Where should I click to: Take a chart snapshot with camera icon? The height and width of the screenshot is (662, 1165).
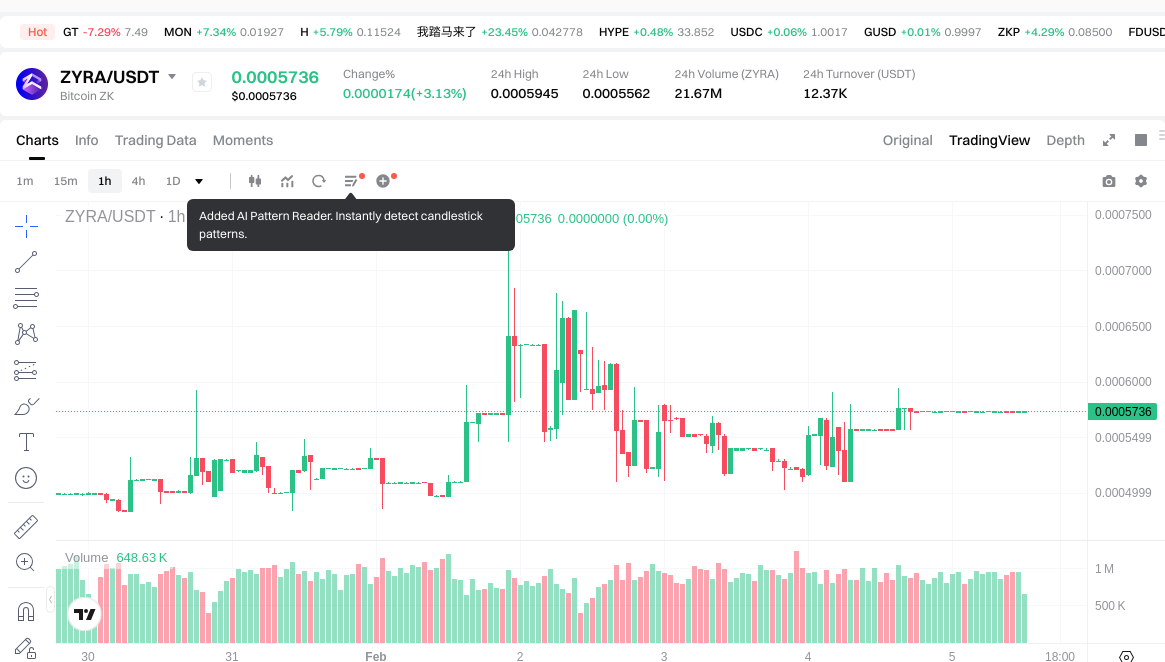click(1108, 181)
